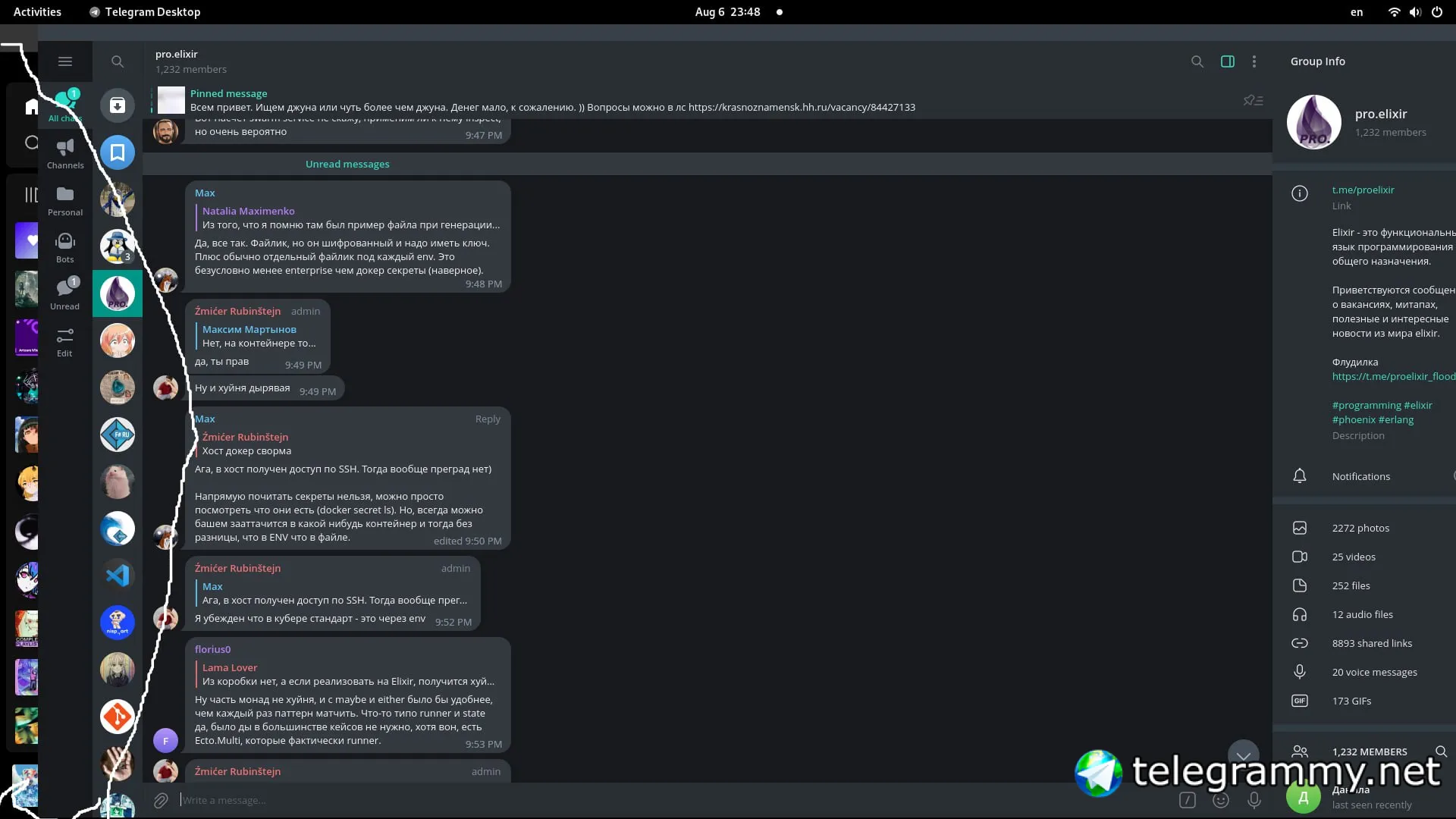
Task: Select the Channels folder tab
Action: (x=65, y=153)
